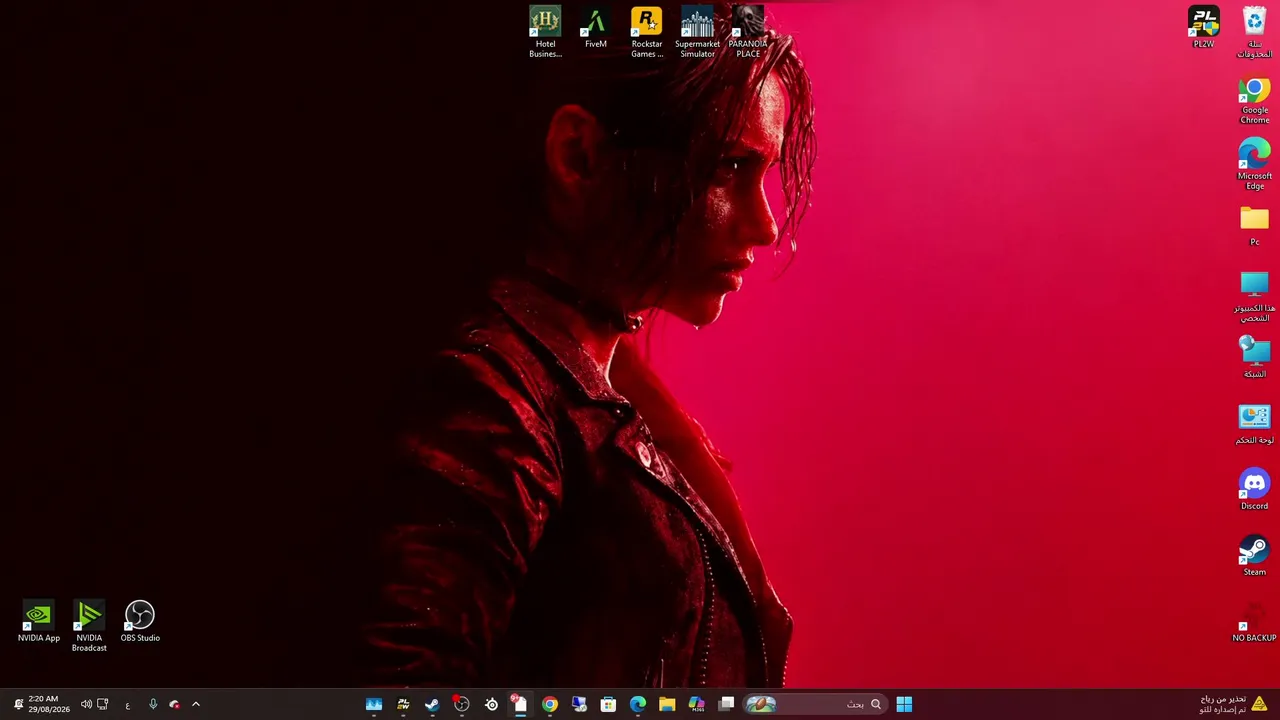1280x720 pixels.
Task: Open the Steam desktop shortcut
Action: (1254, 556)
